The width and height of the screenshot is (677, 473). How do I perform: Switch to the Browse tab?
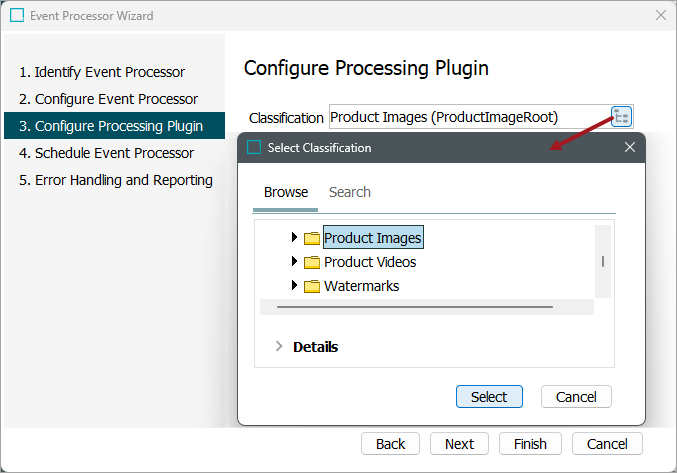(285, 192)
